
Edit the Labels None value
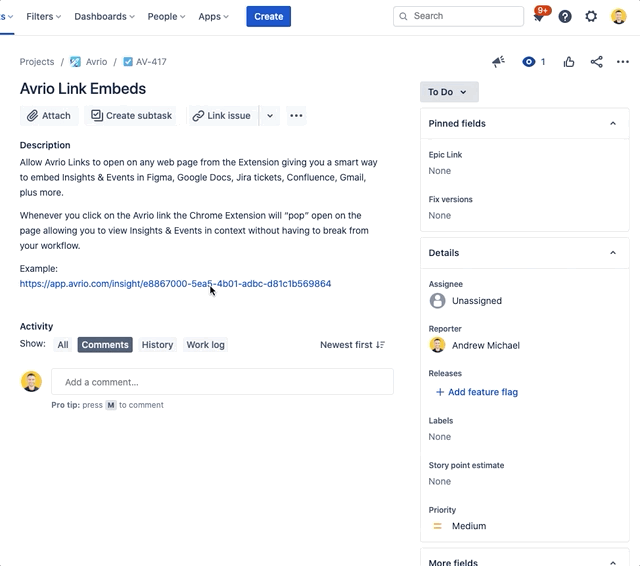pyautogui.click(x=440, y=437)
